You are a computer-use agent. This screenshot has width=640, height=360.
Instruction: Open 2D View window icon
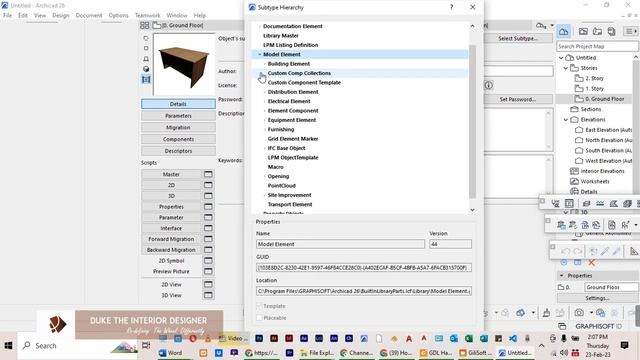tap(208, 284)
